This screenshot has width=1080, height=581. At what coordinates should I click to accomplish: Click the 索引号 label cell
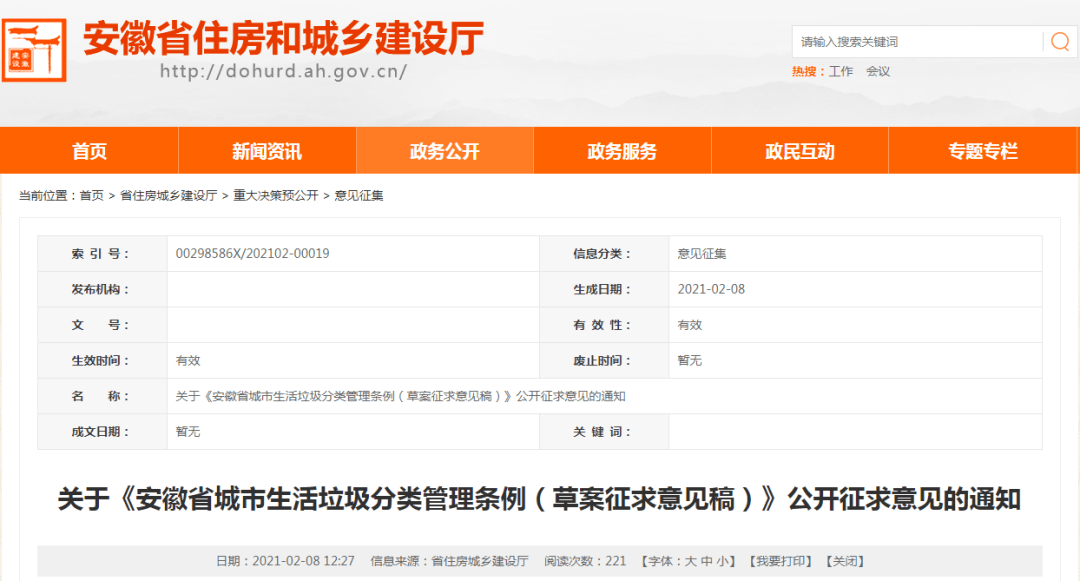coord(102,253)
